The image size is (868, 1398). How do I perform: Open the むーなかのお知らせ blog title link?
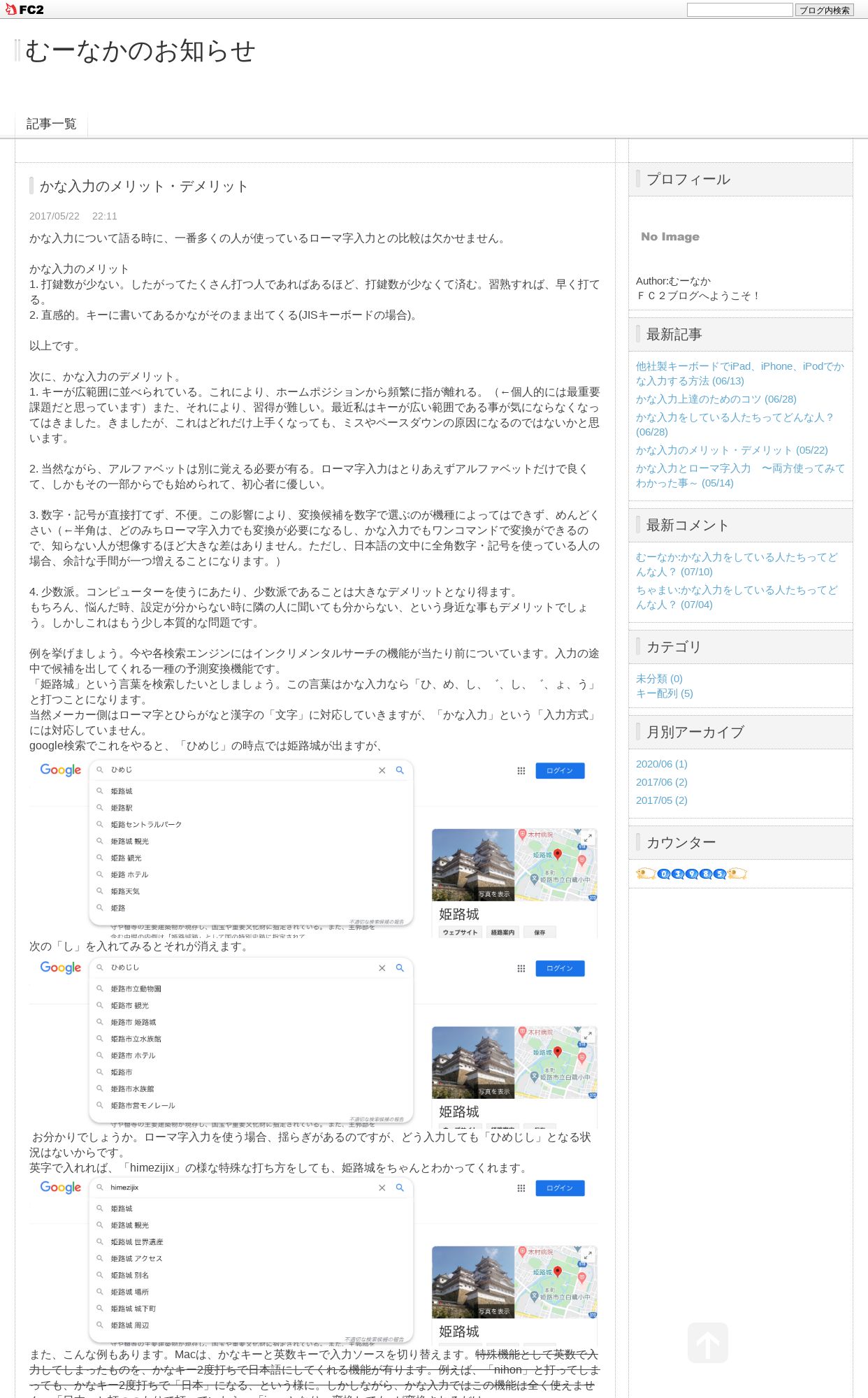pyautogui.click(x=140, y=51)
